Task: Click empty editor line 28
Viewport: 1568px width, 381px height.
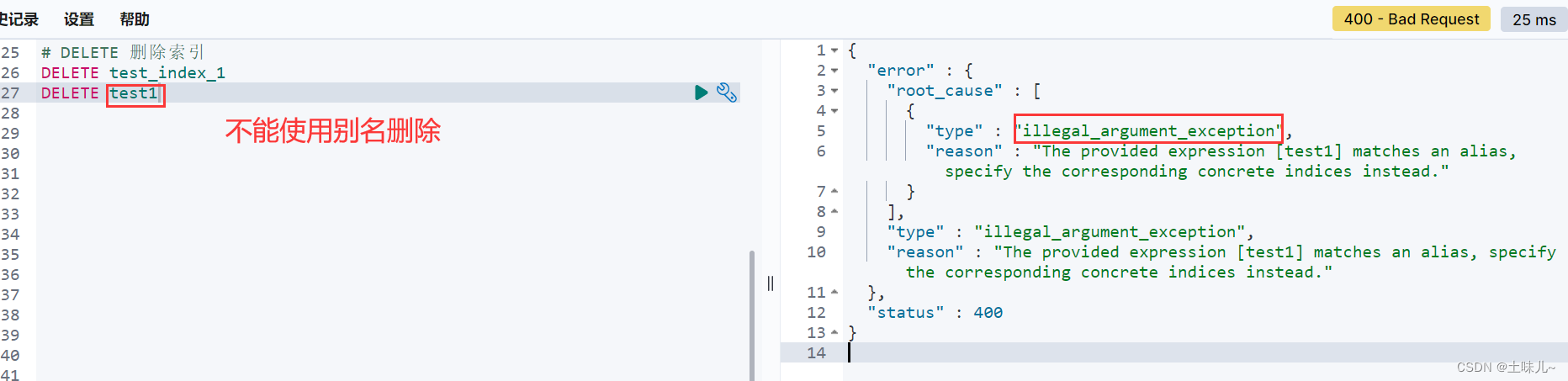Action: point(387,113)
